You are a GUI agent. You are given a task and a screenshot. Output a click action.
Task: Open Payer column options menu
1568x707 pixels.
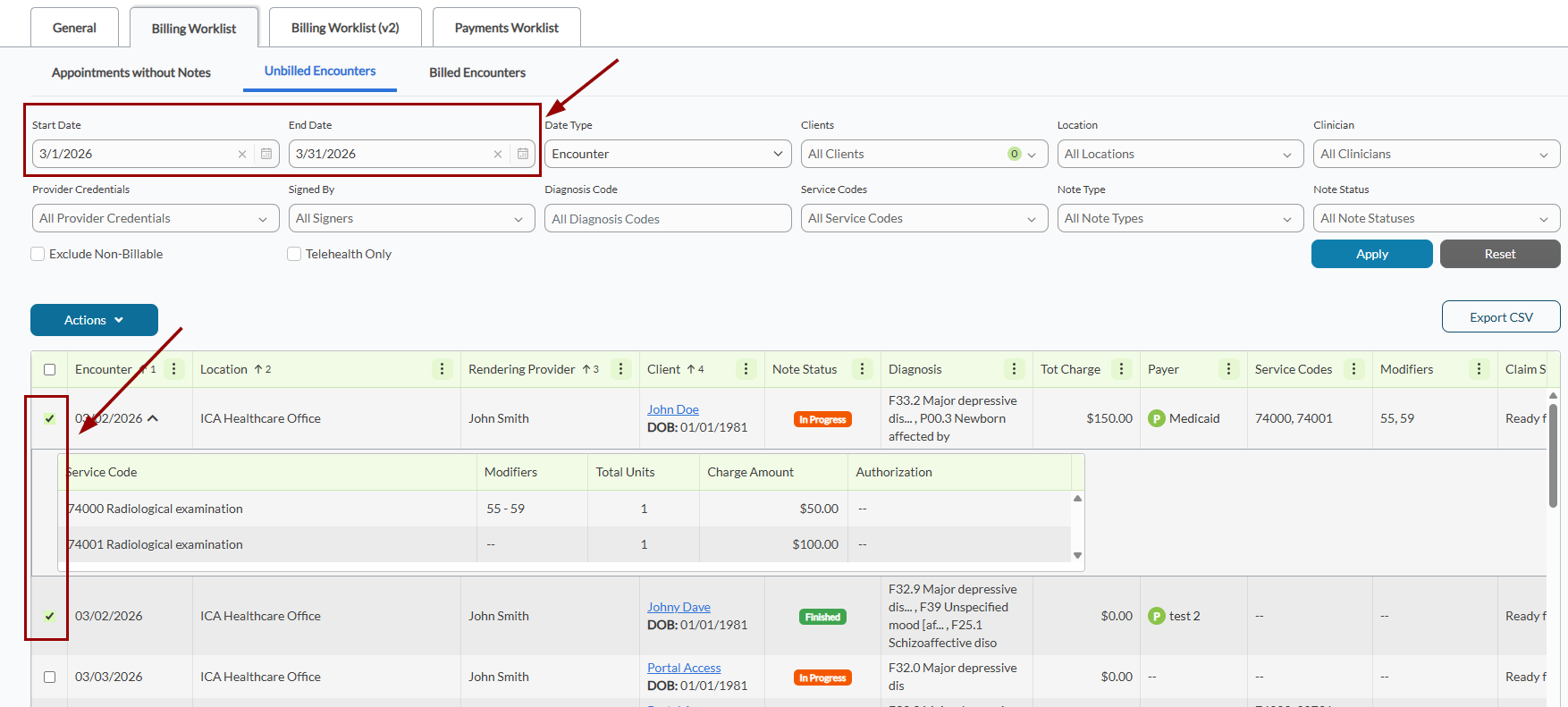click(x=1229, y=369)
